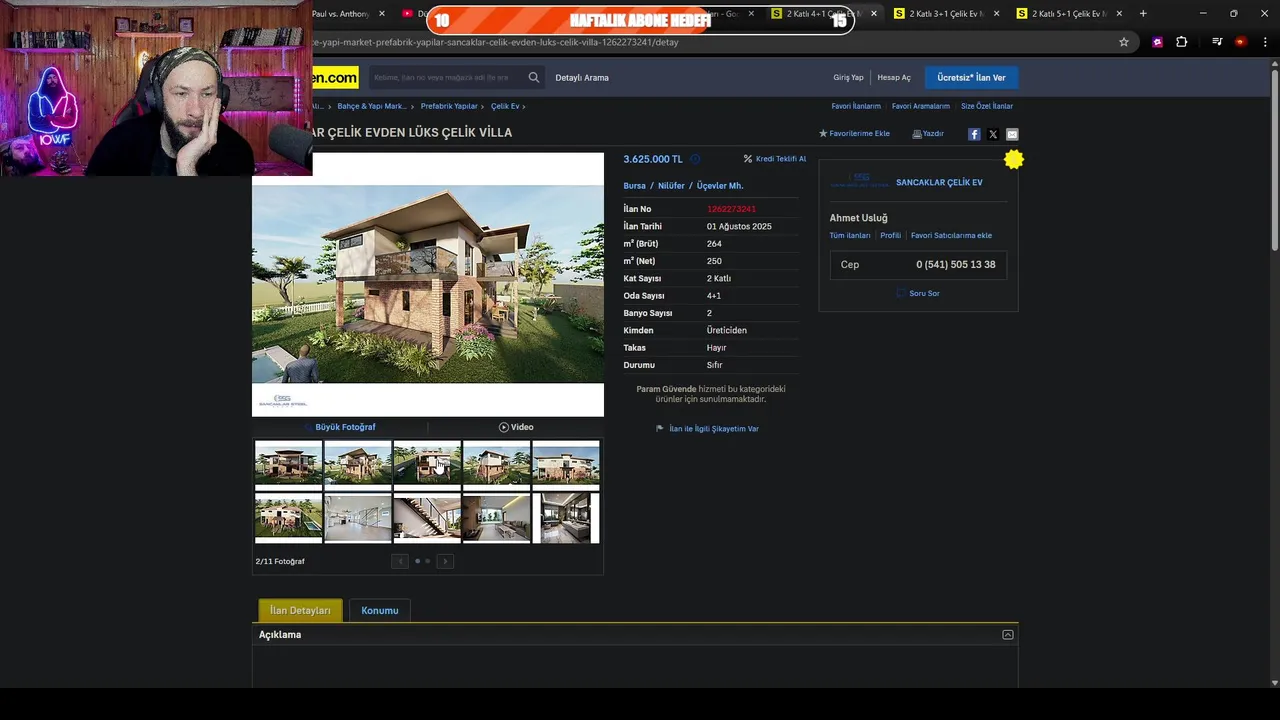Viewport: 1280px width, 720px height.
Task: Click the price info icon beside 3.625.000 TL
Action: tap(695, 159)
